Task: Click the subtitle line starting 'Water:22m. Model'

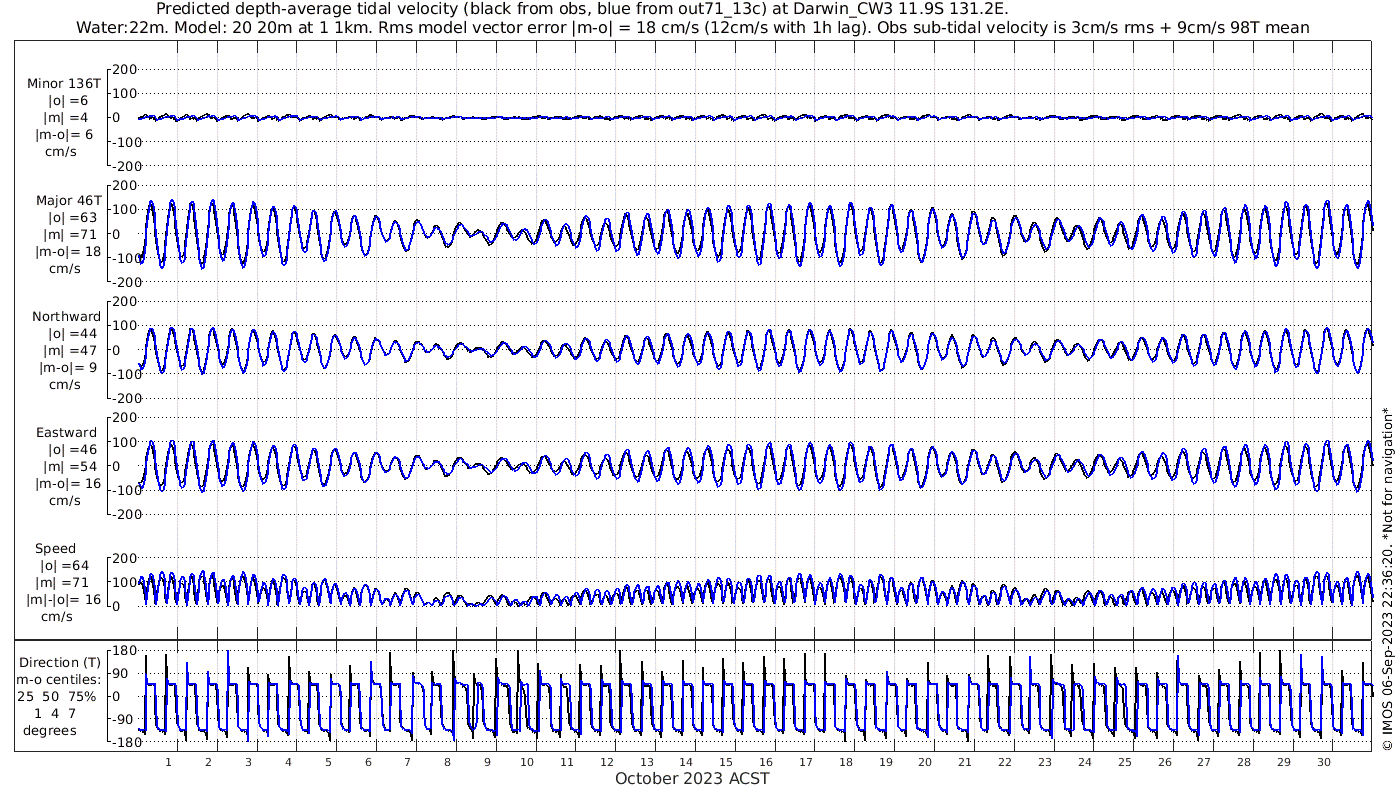Action: coord(693,27)
